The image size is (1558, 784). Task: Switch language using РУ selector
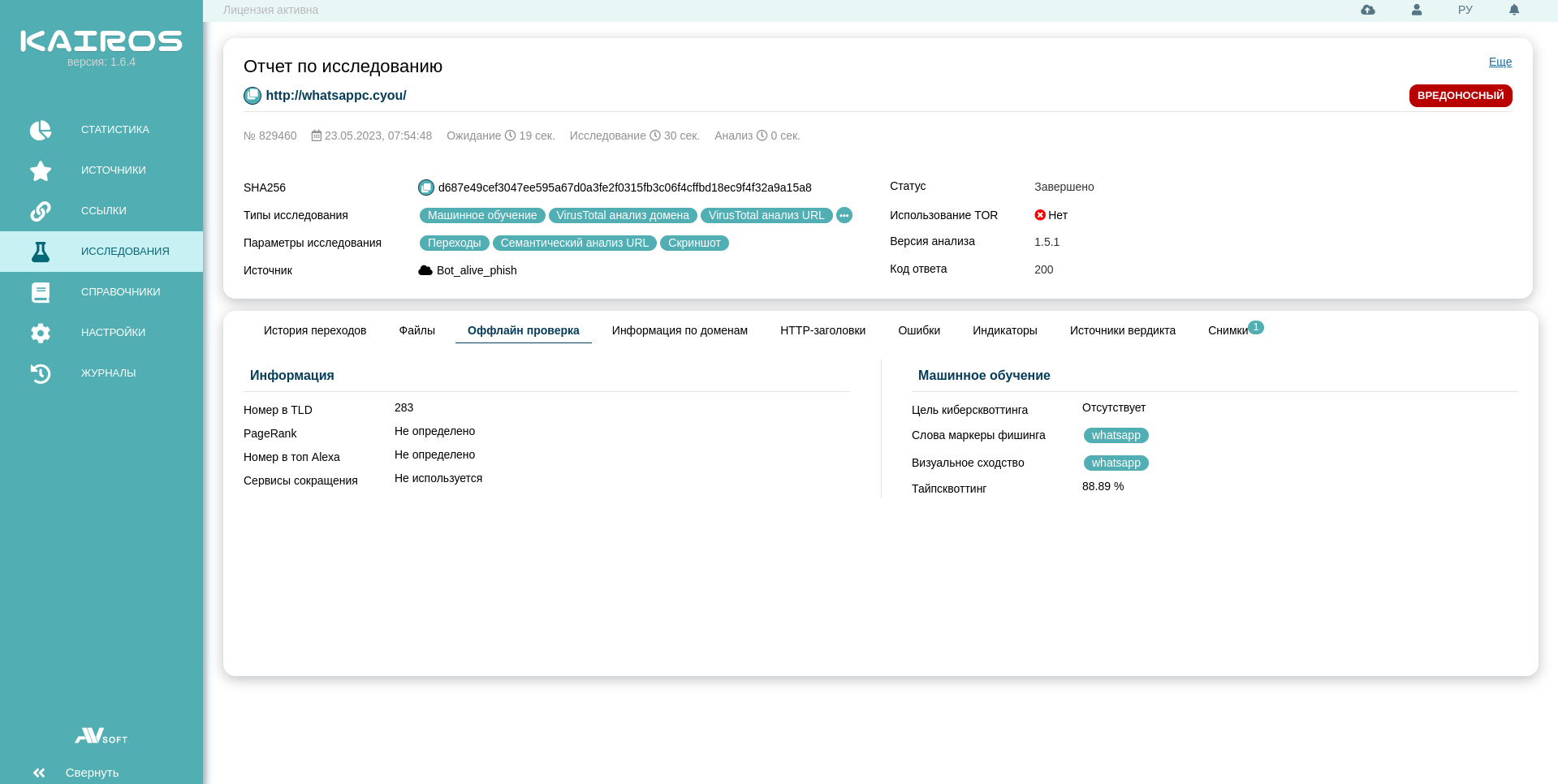pyautogui.click(x=1465, y=10)
